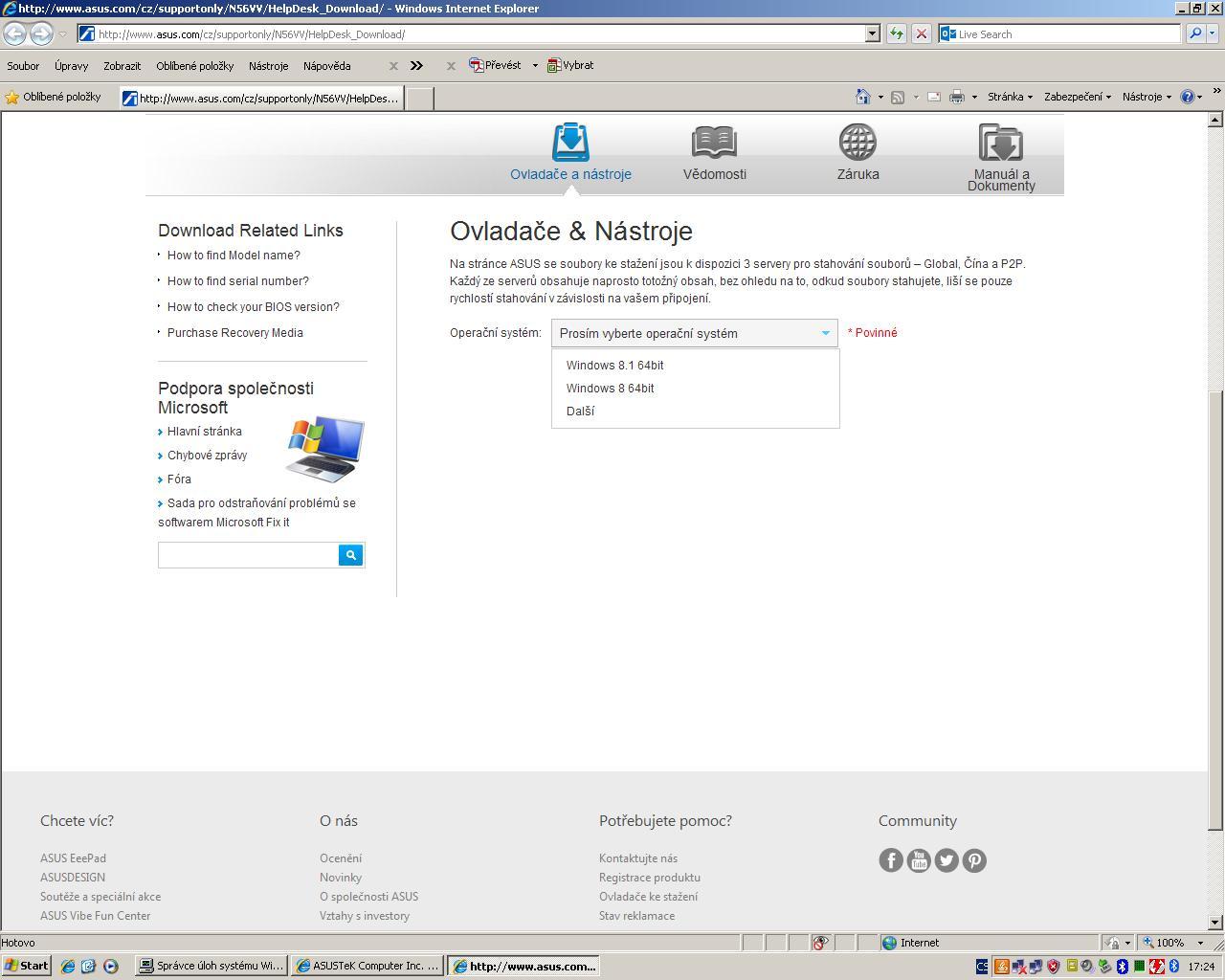
Task: Open the Nápověda menu
Action: pos(326,66)
